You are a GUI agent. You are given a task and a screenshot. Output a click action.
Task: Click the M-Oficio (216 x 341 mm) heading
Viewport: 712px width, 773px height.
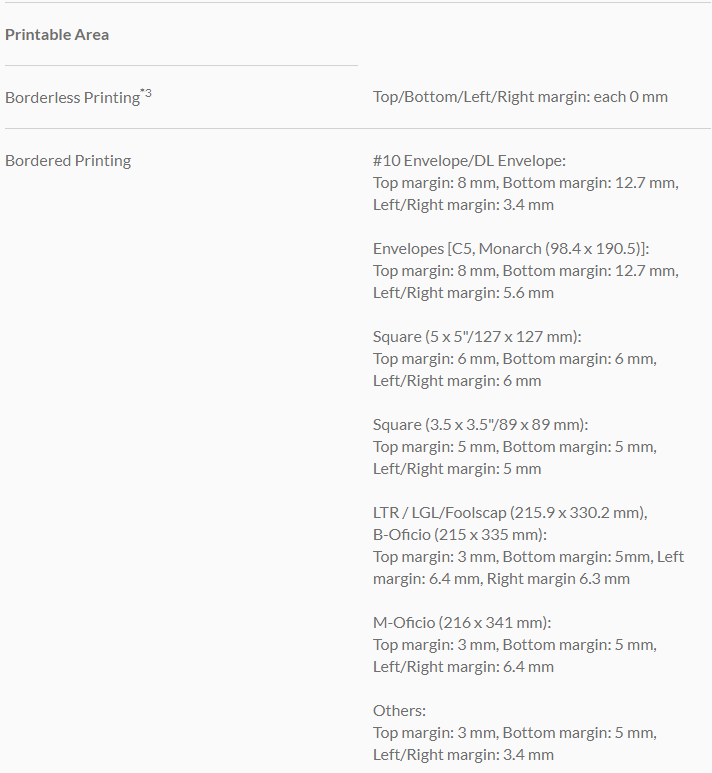(x=462, y=622)
